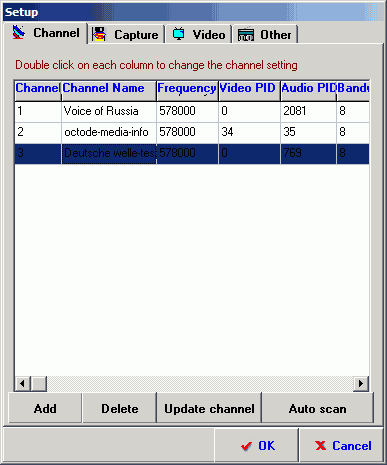Select the Voice of Russia row
The image size is (387, 465).
click(x=192, y=111)
